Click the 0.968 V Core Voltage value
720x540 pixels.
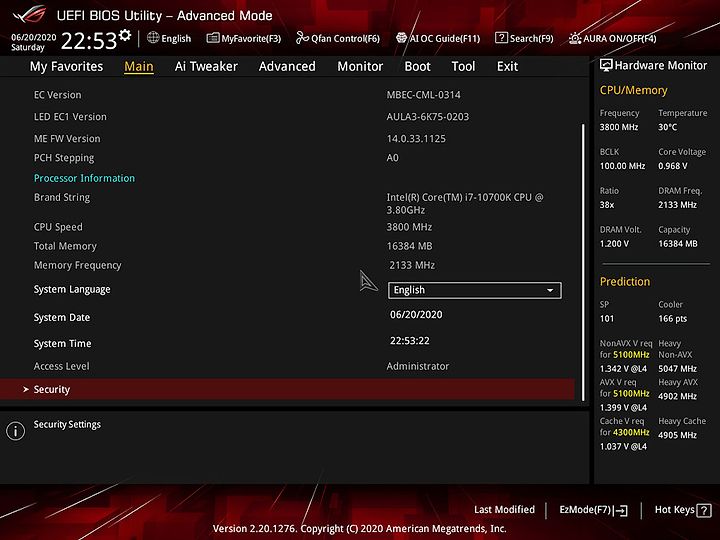(x=673, y=166)
